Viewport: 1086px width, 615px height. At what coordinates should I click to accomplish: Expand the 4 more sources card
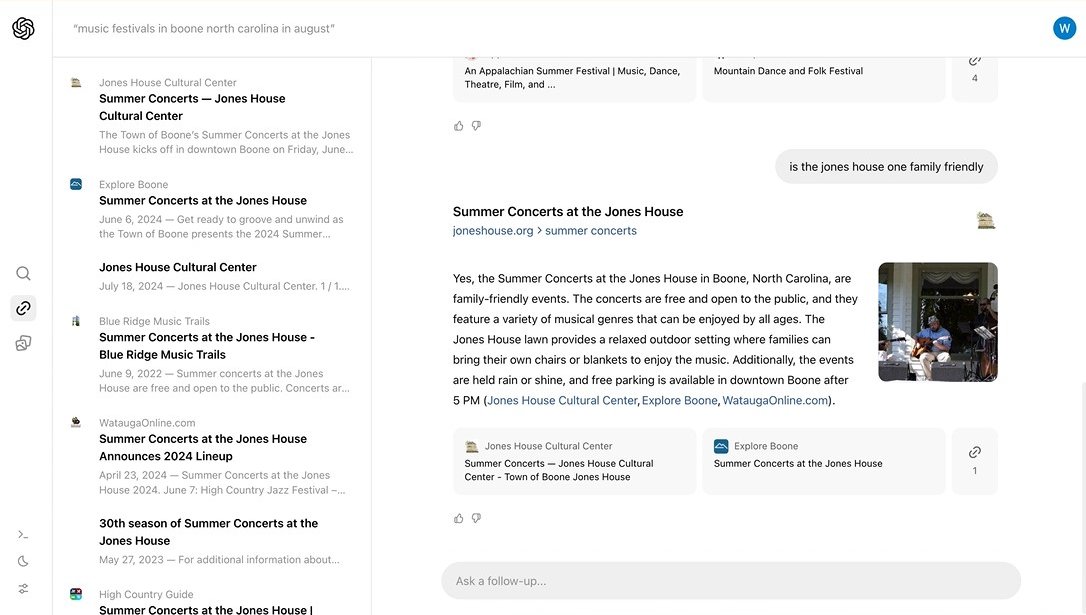974,69
